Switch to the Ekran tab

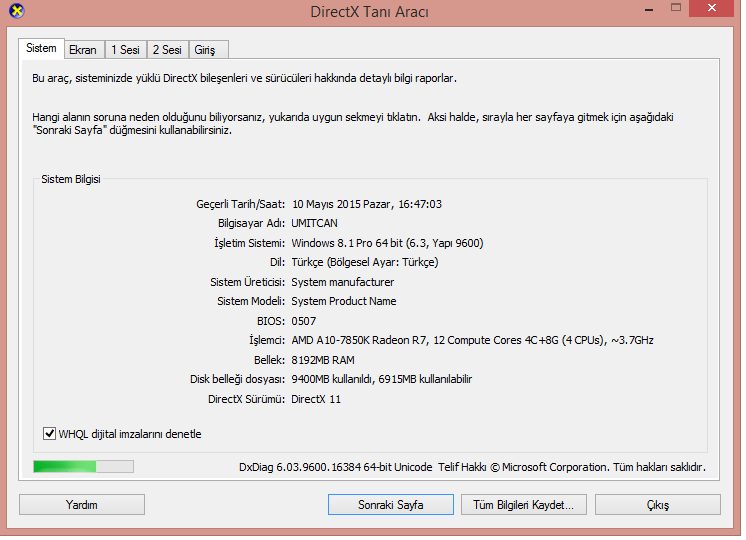click(84, 50)
